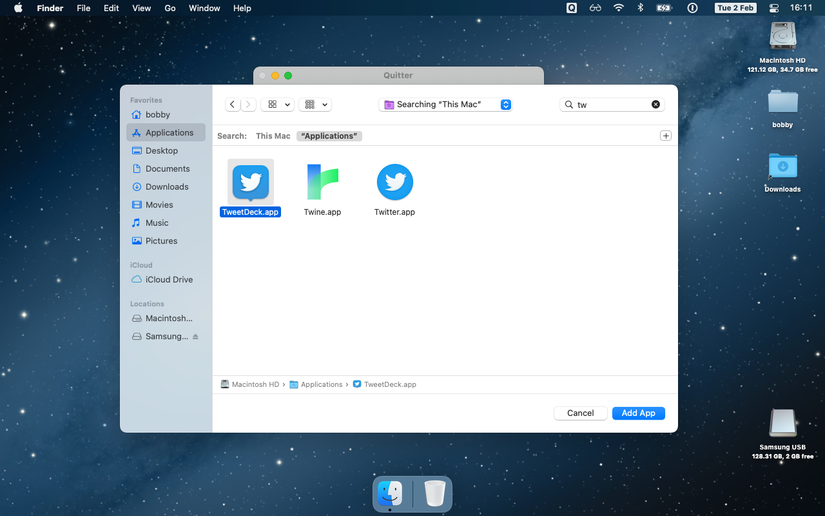Image resolution: width=825 pixels, height=516 pixels.
Task: Clear the search field text
Action: coord(656,104)
